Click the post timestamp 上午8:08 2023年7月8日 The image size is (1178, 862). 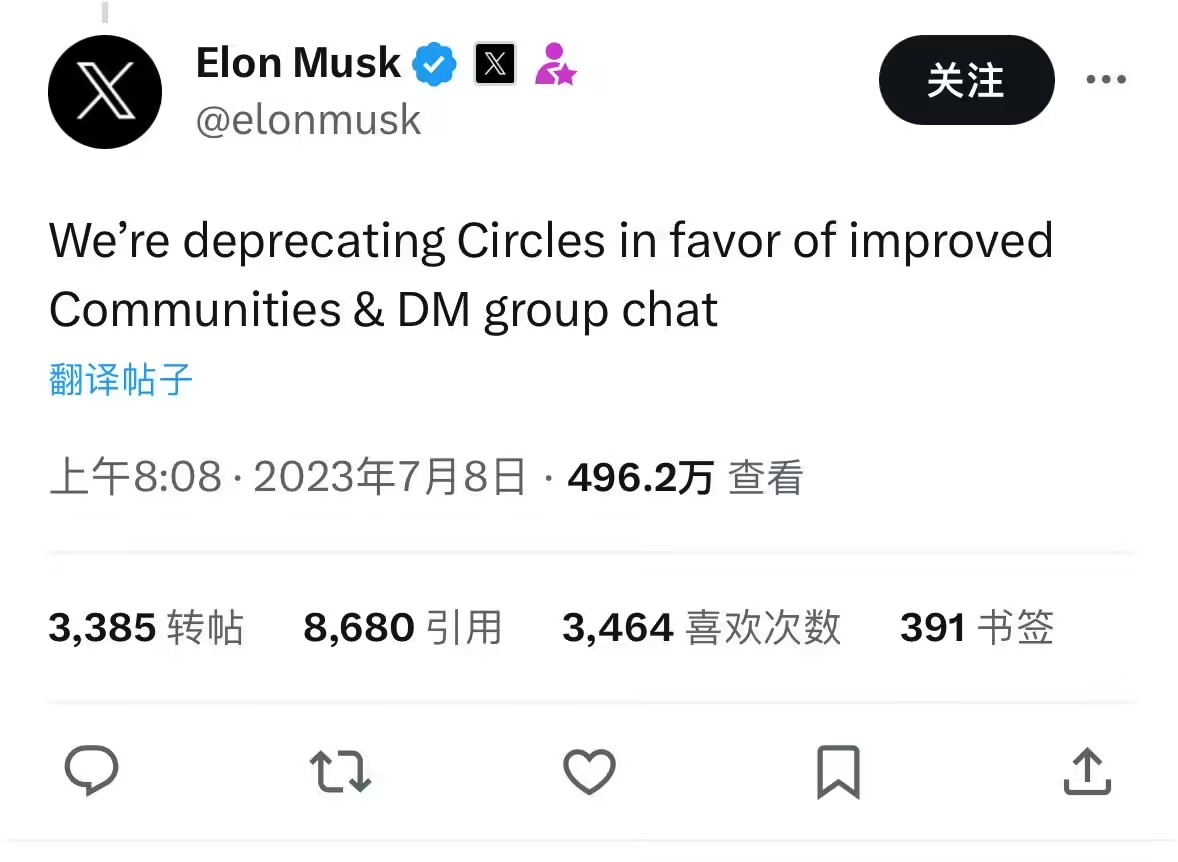[x=287, y=478]
